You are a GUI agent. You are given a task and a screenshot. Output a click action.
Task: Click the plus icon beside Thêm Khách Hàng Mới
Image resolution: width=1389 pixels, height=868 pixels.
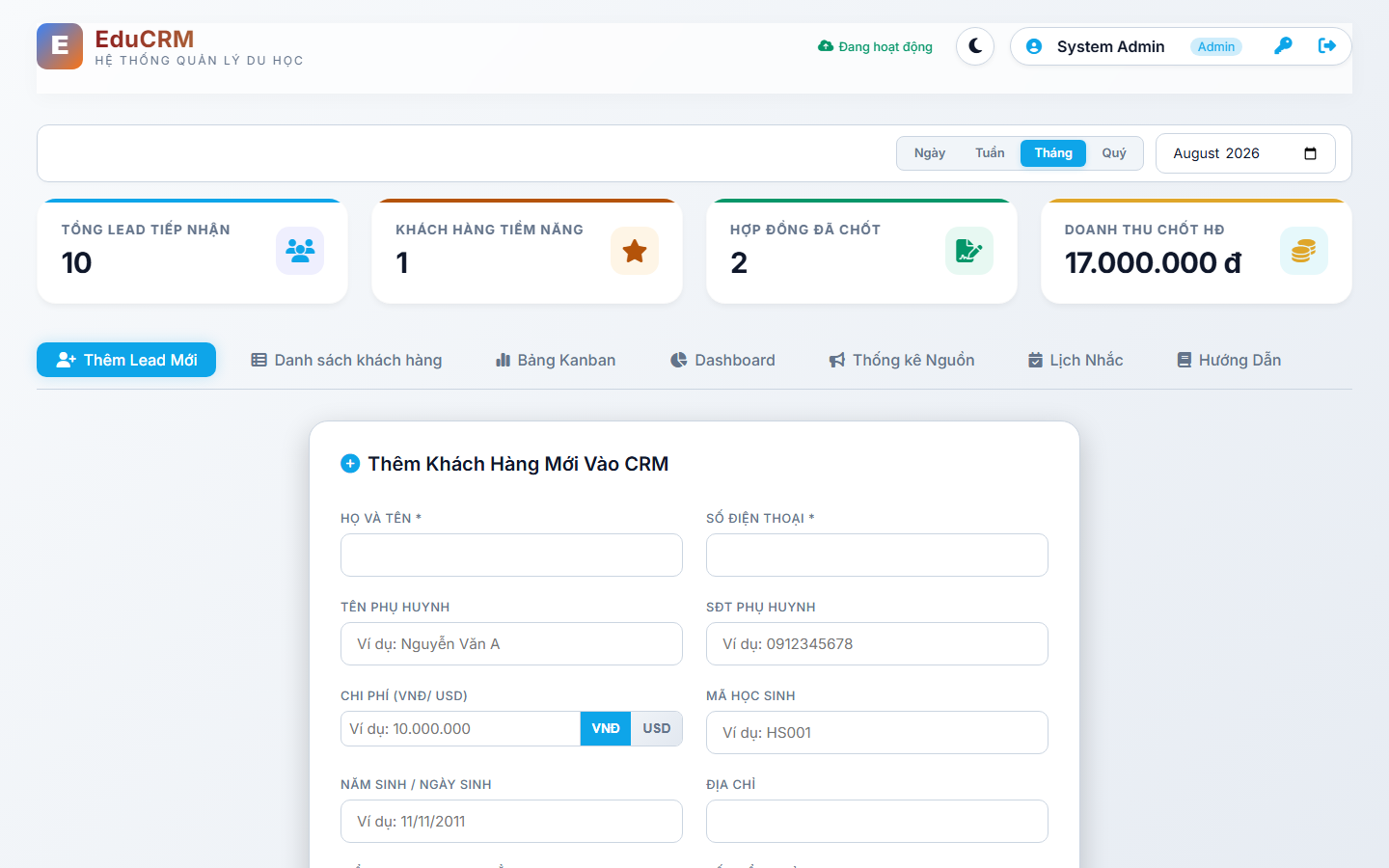(350, 464)
